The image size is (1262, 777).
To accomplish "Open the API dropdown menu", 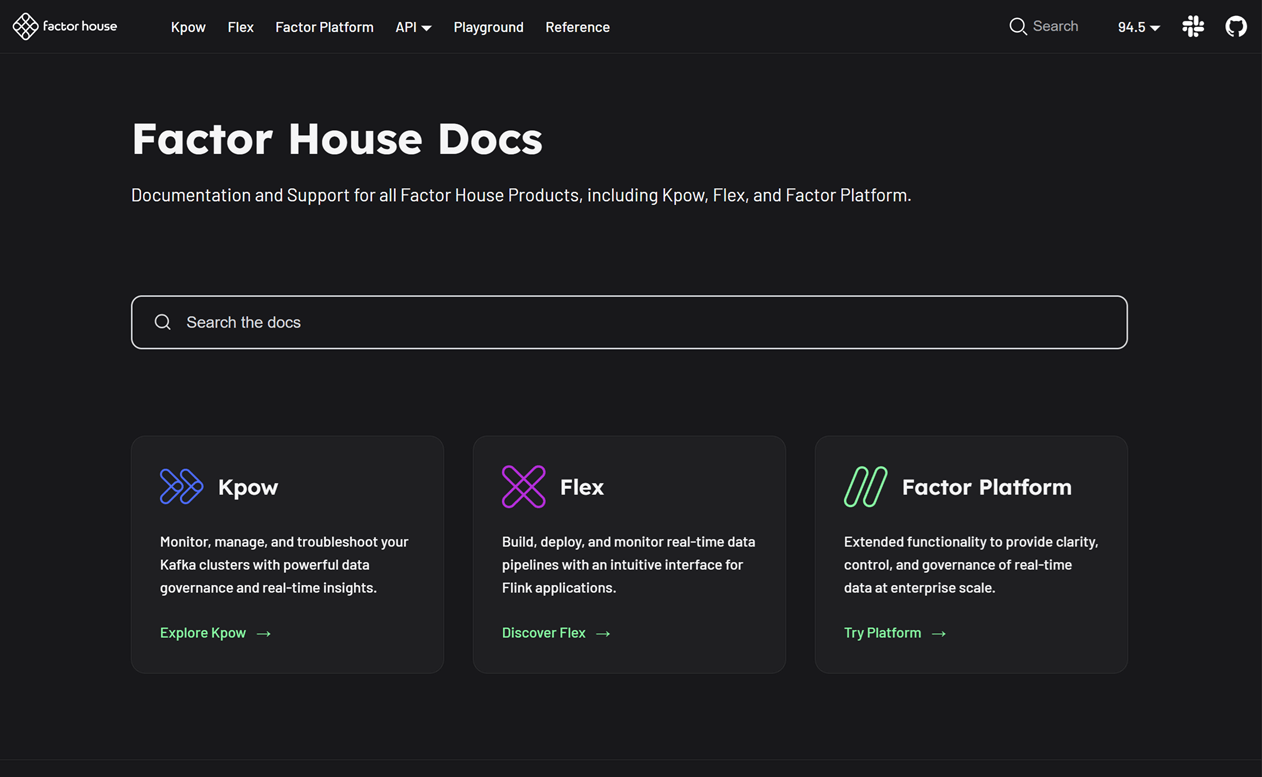I will pyautogui.click(x=413, y=27).
